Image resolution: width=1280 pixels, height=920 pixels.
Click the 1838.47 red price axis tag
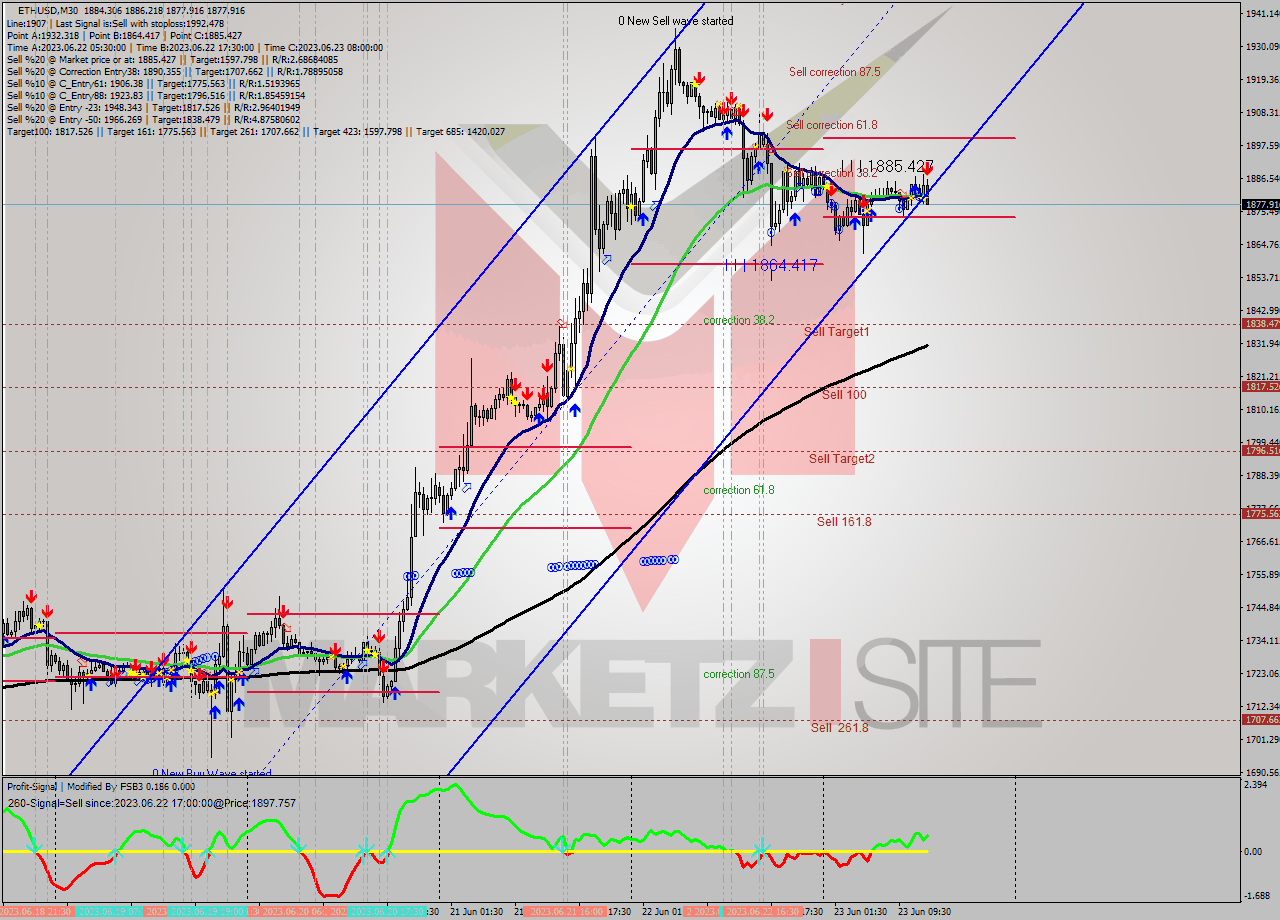(x=1260, y=324)
